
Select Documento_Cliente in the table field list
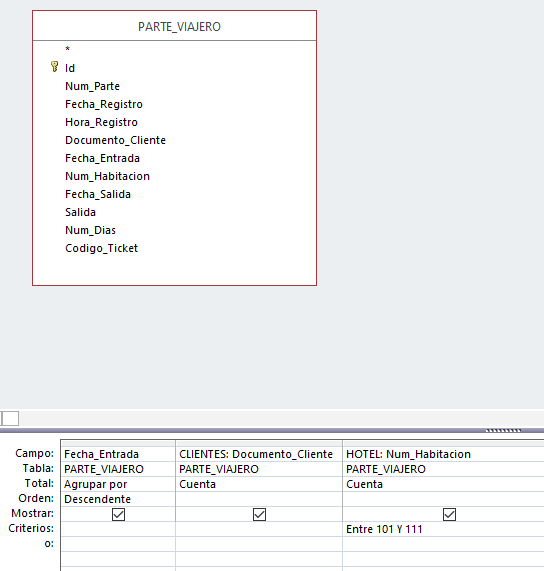point(115,140)
